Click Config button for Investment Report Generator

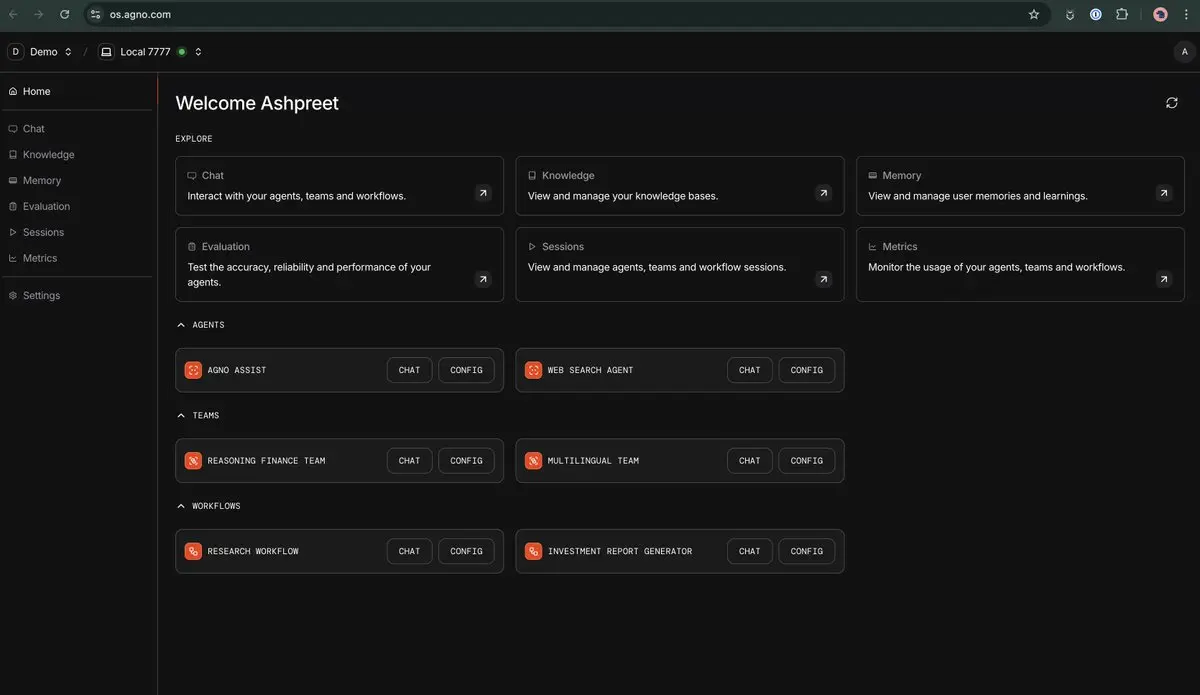pyautogui.click(x=807, y=551)
